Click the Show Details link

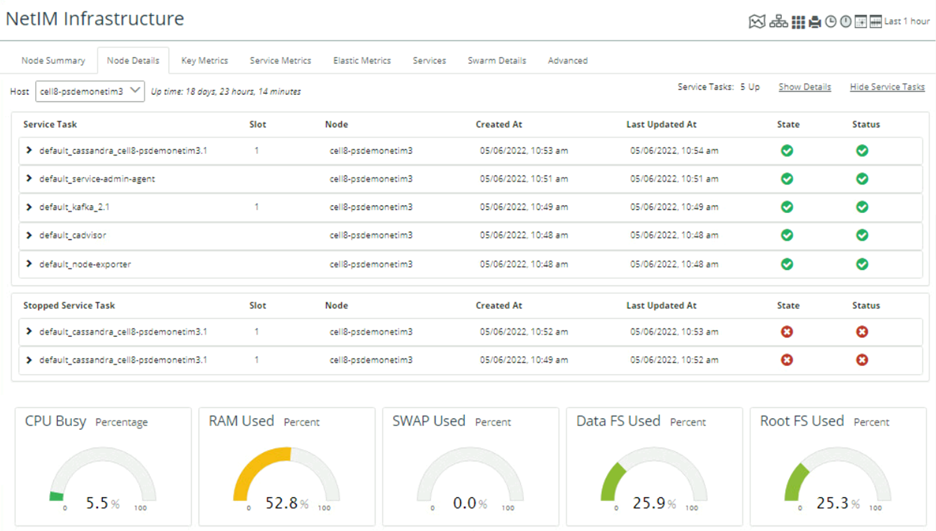point(805,87)
